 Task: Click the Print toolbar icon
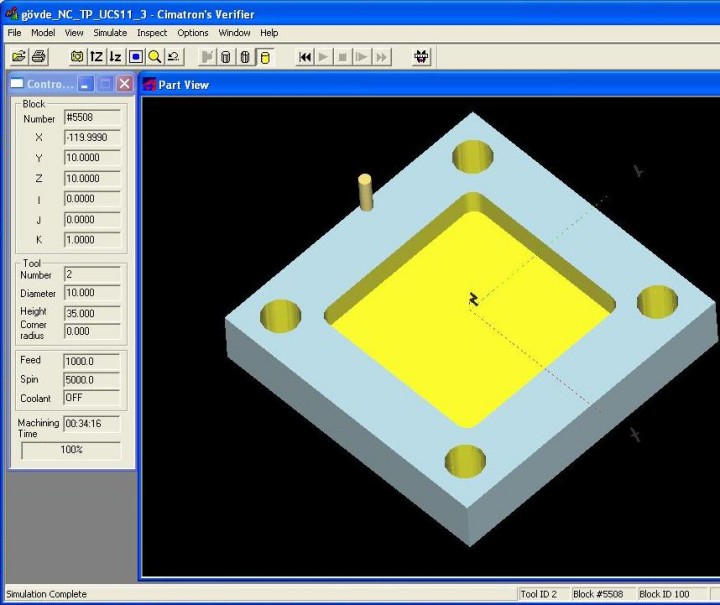pos(38,57)
